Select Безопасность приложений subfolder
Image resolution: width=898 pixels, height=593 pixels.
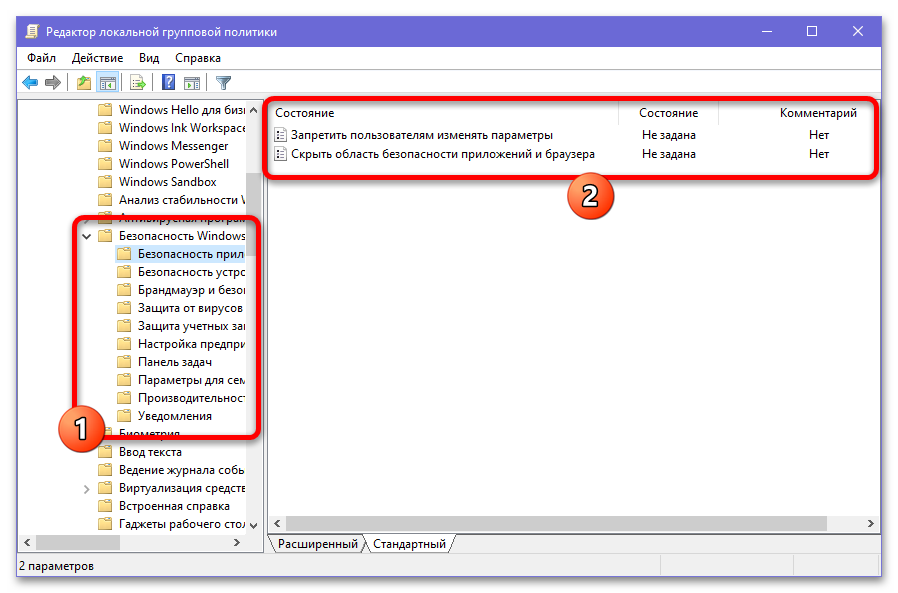tap(191, 254)
